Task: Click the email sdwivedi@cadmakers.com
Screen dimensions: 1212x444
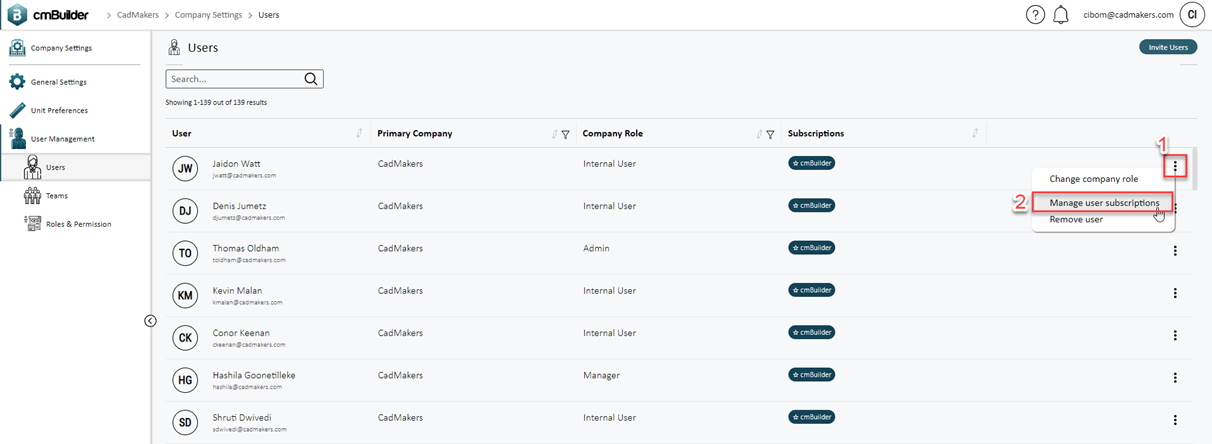Action: tap(250, 428)
